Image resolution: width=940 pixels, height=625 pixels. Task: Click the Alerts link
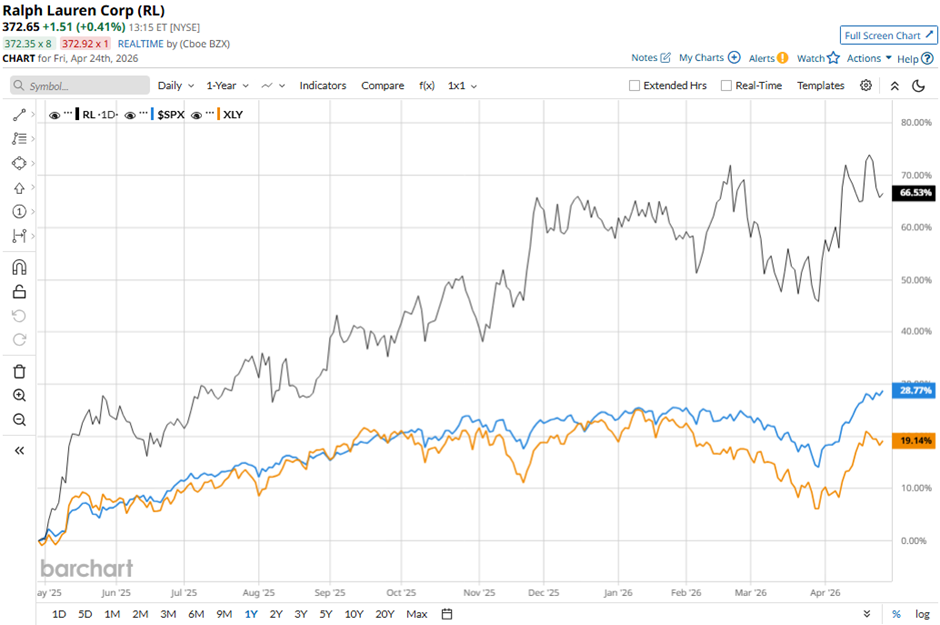pos(761,58)
